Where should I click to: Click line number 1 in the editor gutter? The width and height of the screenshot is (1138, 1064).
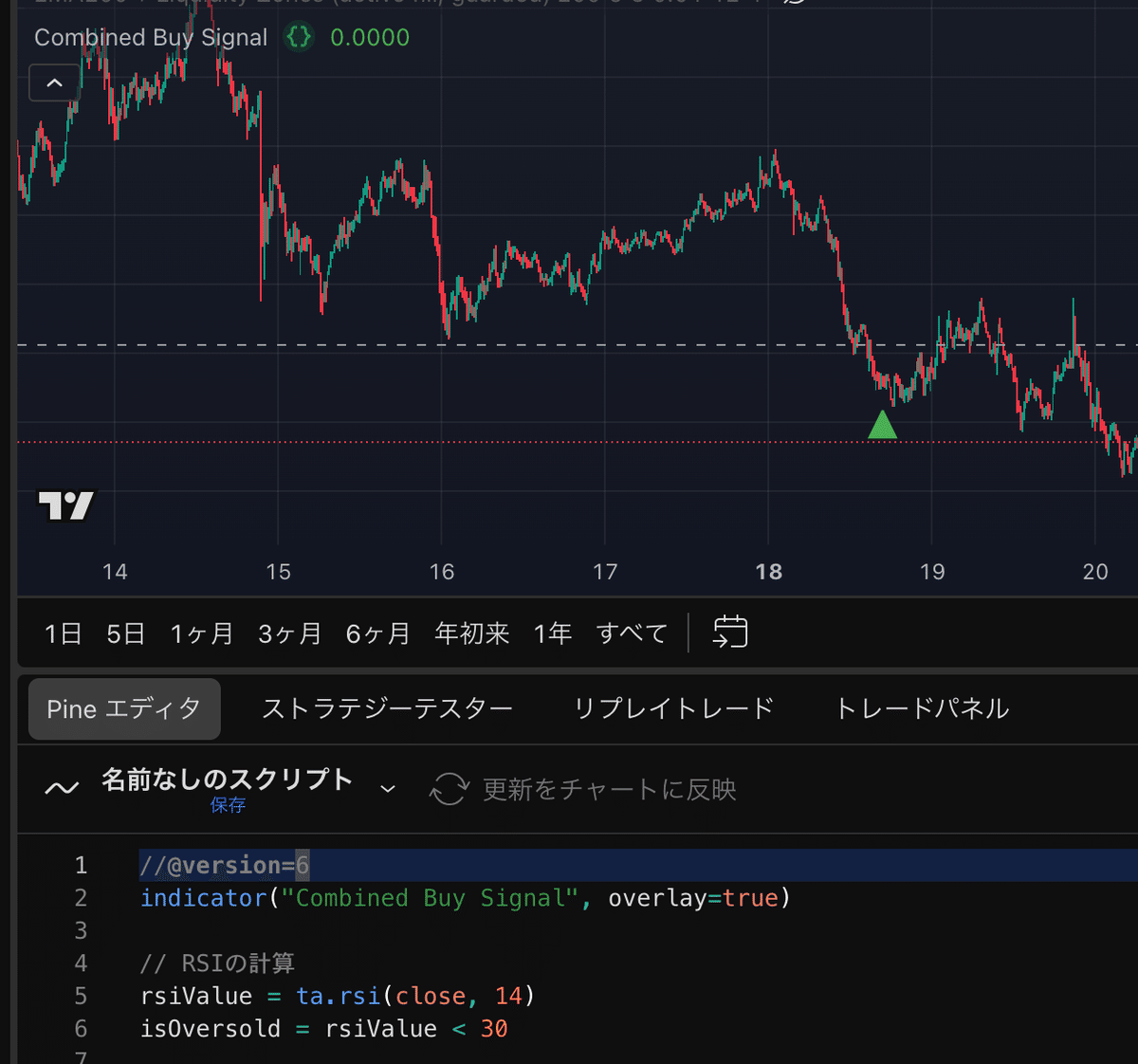[81, 865]
